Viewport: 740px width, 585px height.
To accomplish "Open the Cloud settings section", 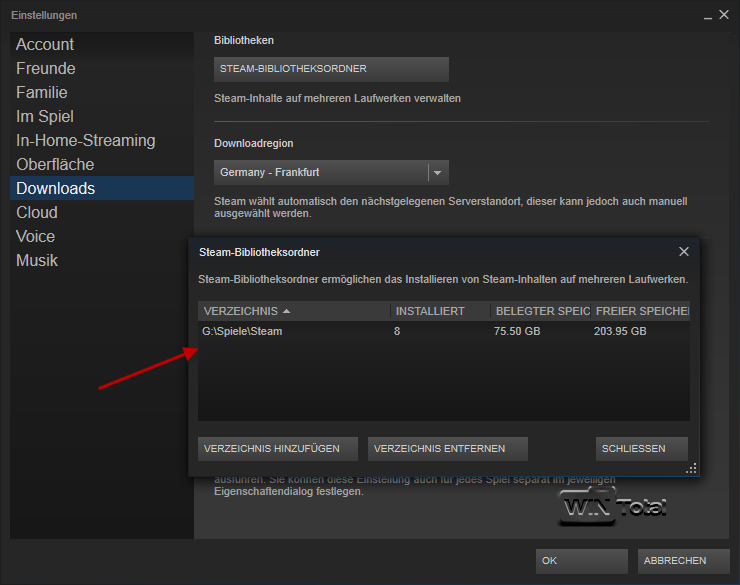I will pyautogui.click(x=101, y=212).
